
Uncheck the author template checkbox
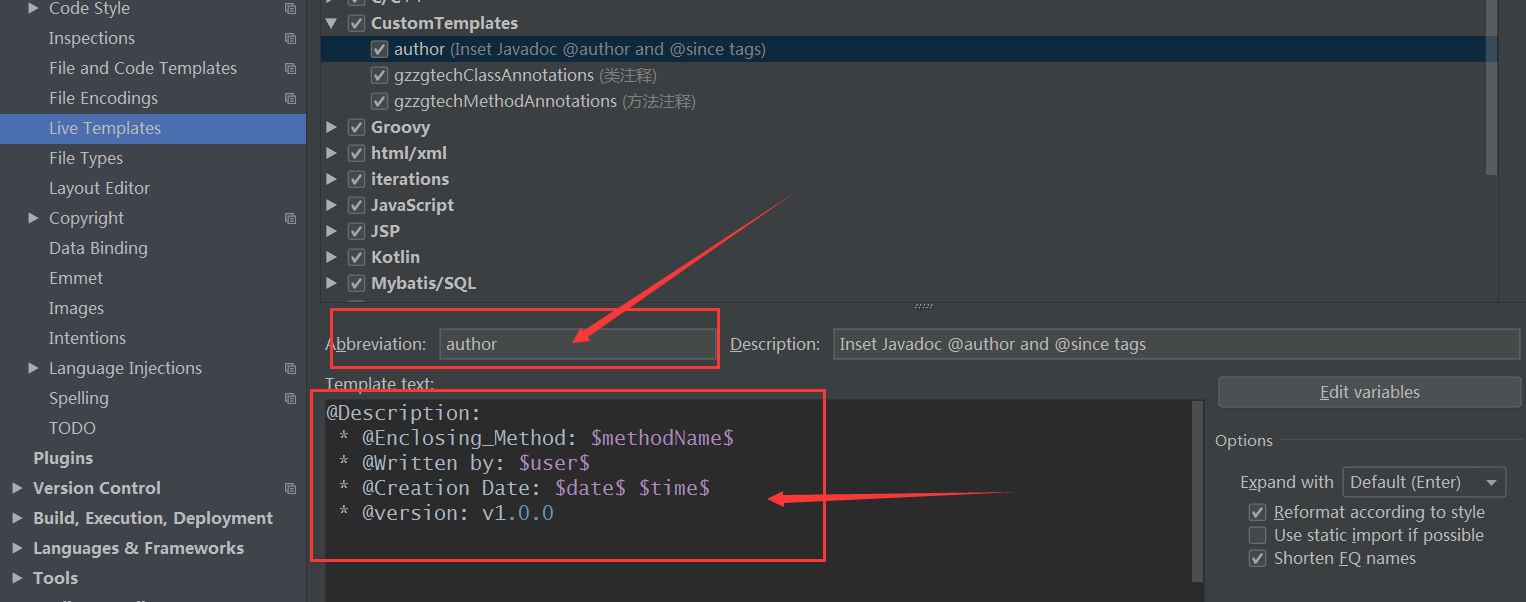tap(379, 49)
